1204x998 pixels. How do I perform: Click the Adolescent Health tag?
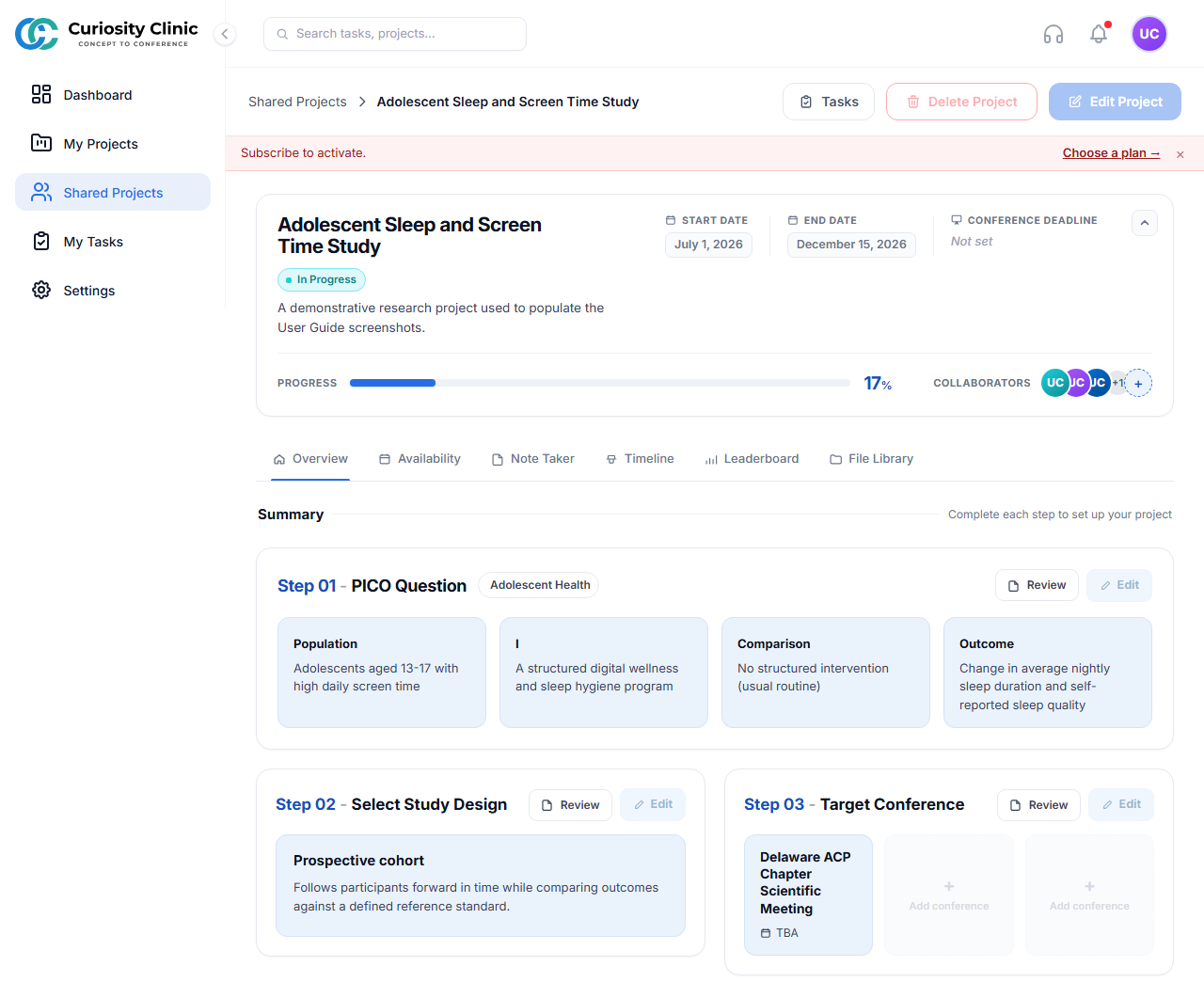(x=539, y=585)
